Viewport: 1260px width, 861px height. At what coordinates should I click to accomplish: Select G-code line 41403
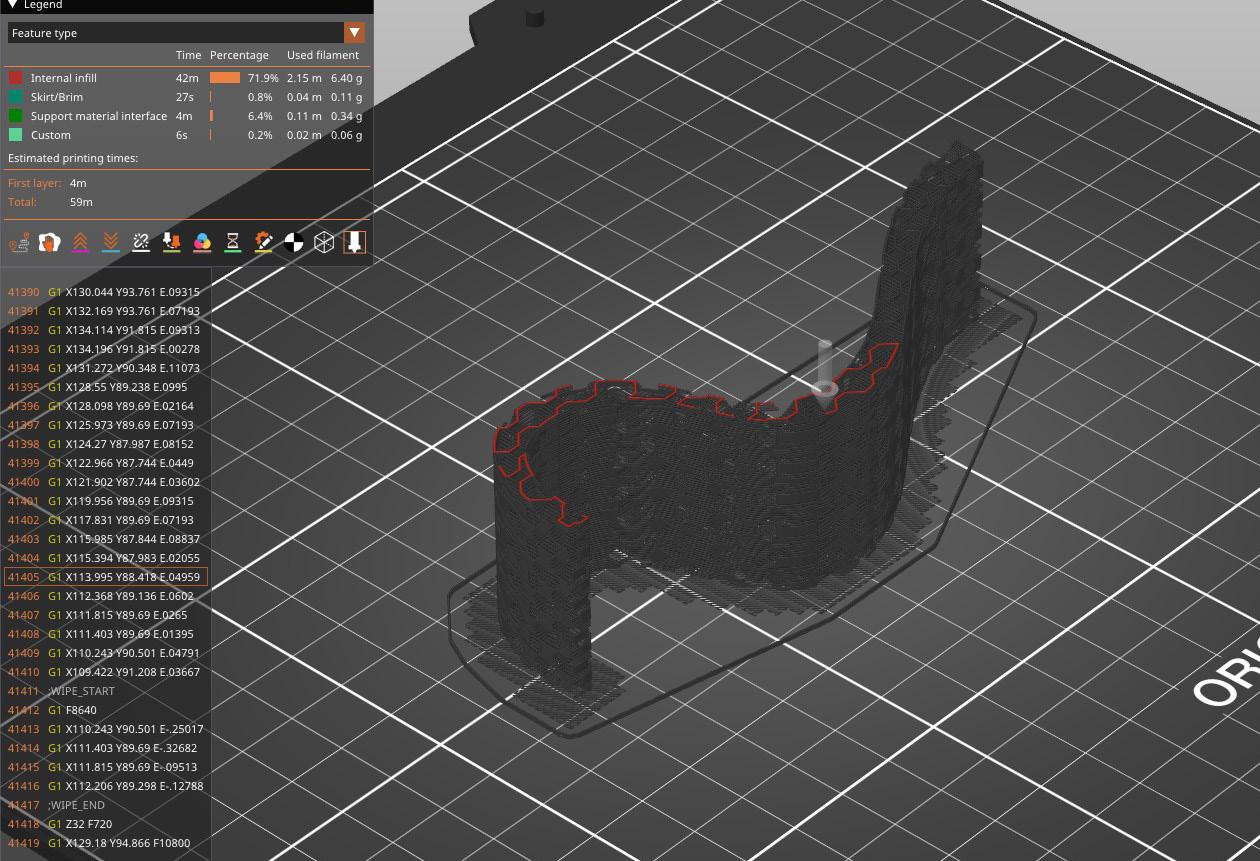[x=105, y=539]
